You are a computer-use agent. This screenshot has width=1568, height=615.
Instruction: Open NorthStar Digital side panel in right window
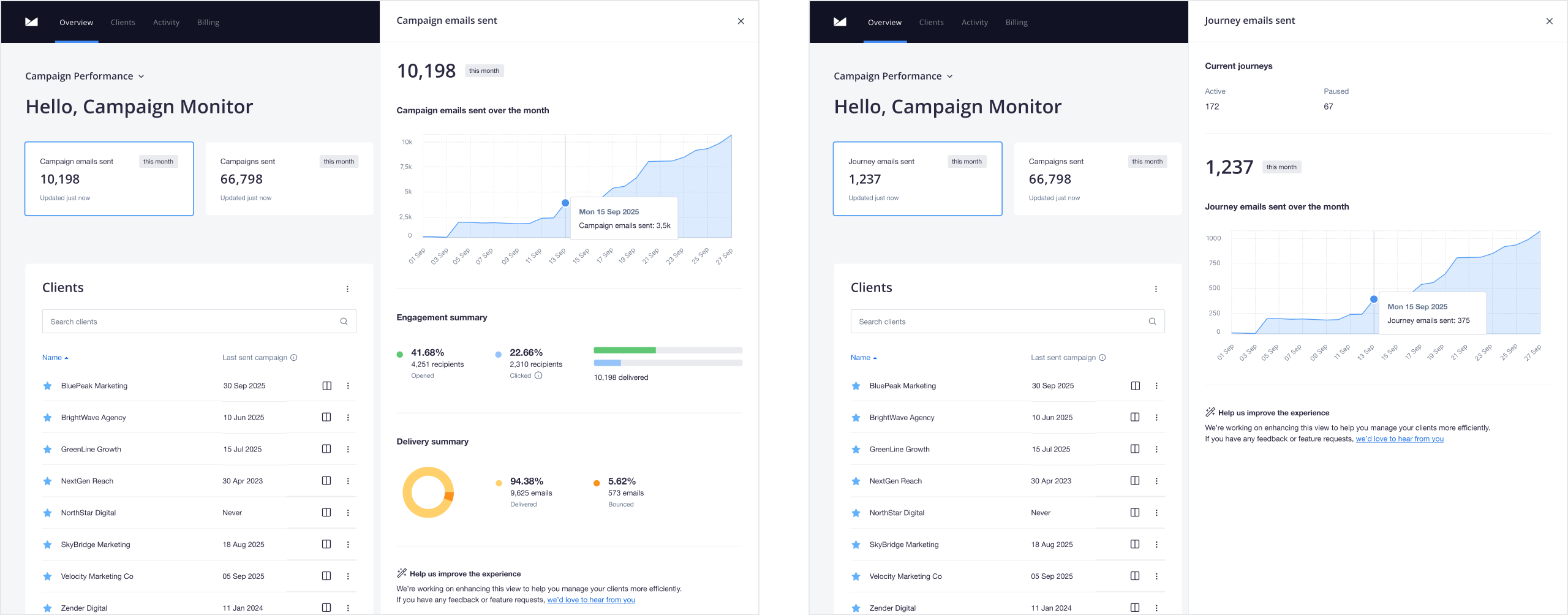pos(1135,513)
